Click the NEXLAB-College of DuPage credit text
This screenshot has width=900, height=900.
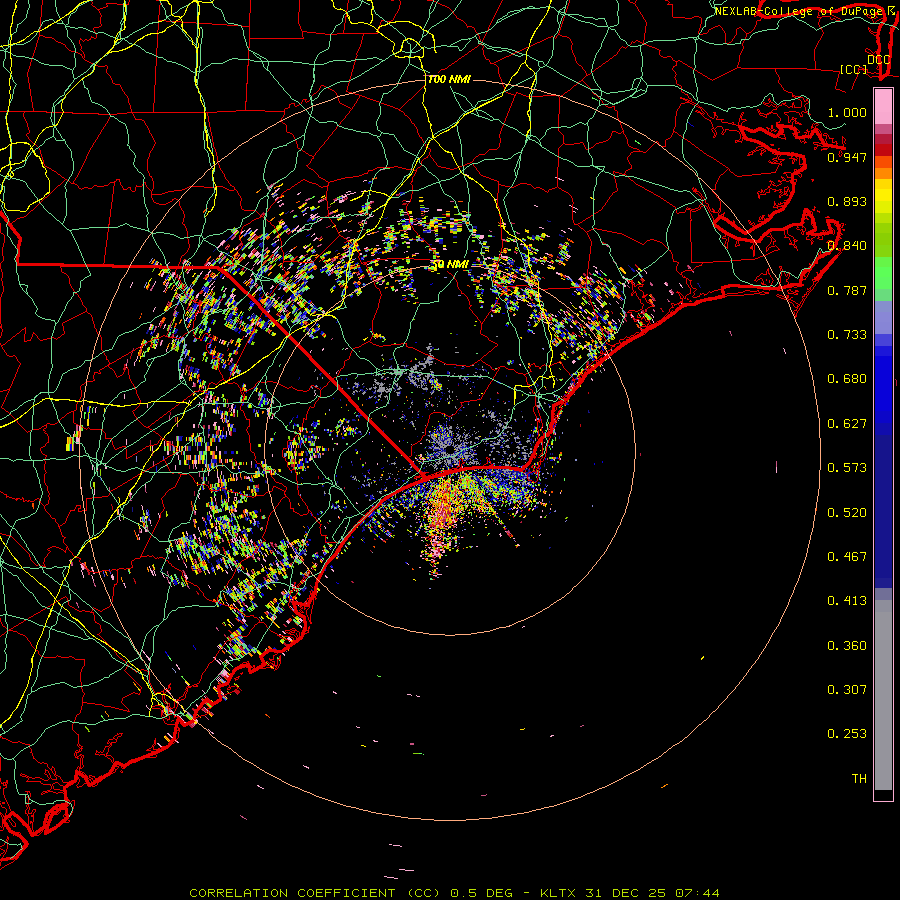pyautogui.click(x=798, y=11)
